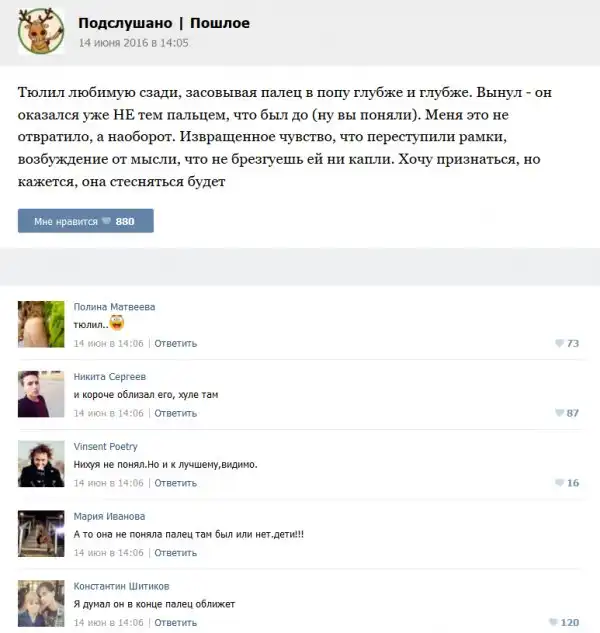Image resolution: width=600 pixels, height=633 pixels.
Task: Reply to Полина Матвеева's comment
Action: tap(176, 344)
